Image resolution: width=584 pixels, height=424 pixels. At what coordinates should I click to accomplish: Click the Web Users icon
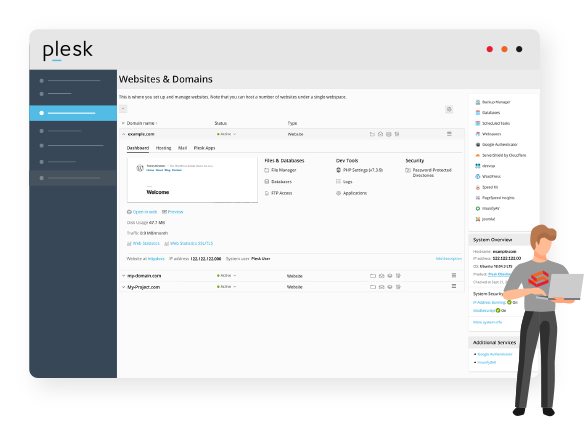[478, 134]
